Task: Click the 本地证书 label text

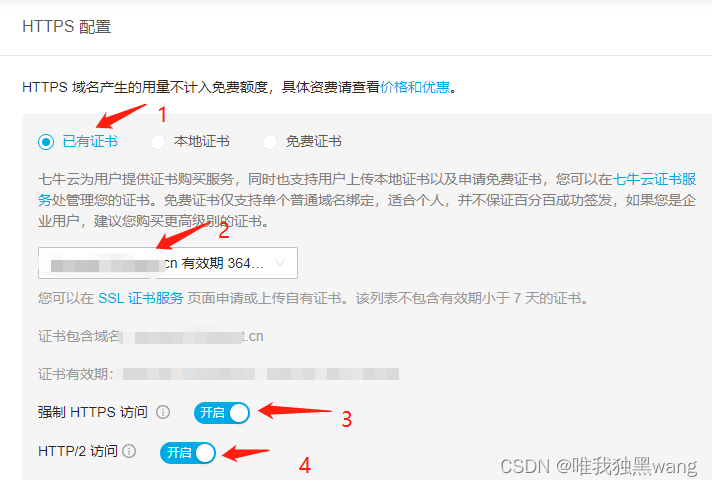Action: pos(202,142)
